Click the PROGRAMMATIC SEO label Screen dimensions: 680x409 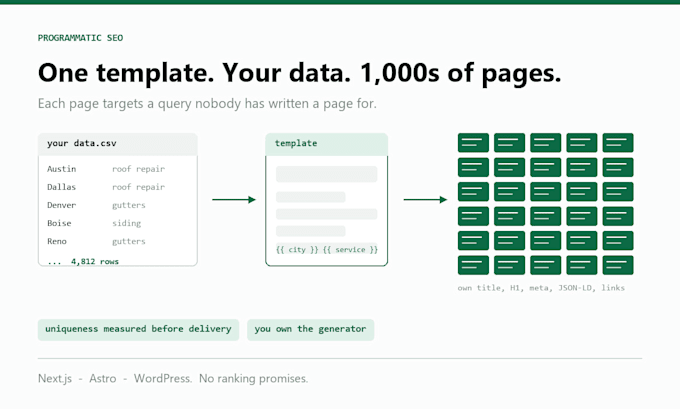[x=80, y=38]
